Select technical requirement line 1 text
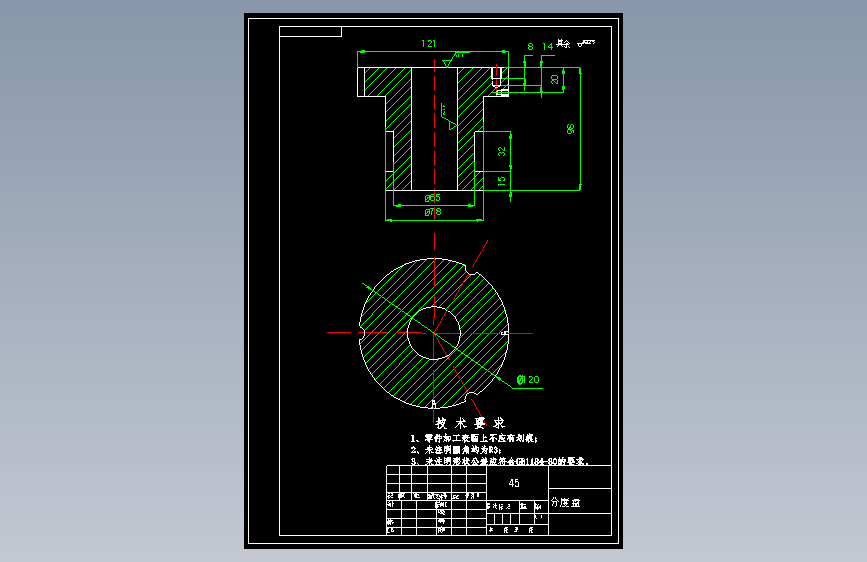Viewport: 867px width, 562px height. (474, 438)
